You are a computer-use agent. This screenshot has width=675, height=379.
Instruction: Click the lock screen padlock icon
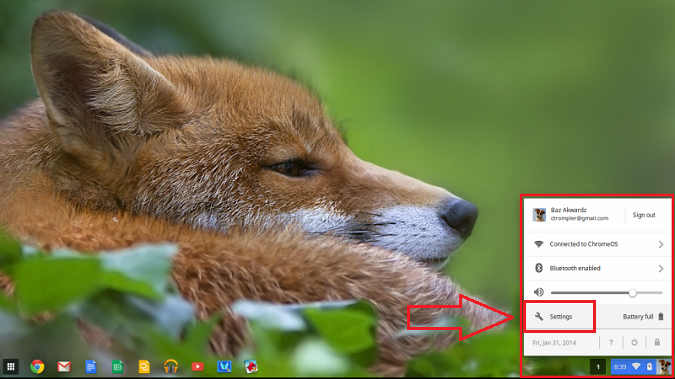[657, 342]
